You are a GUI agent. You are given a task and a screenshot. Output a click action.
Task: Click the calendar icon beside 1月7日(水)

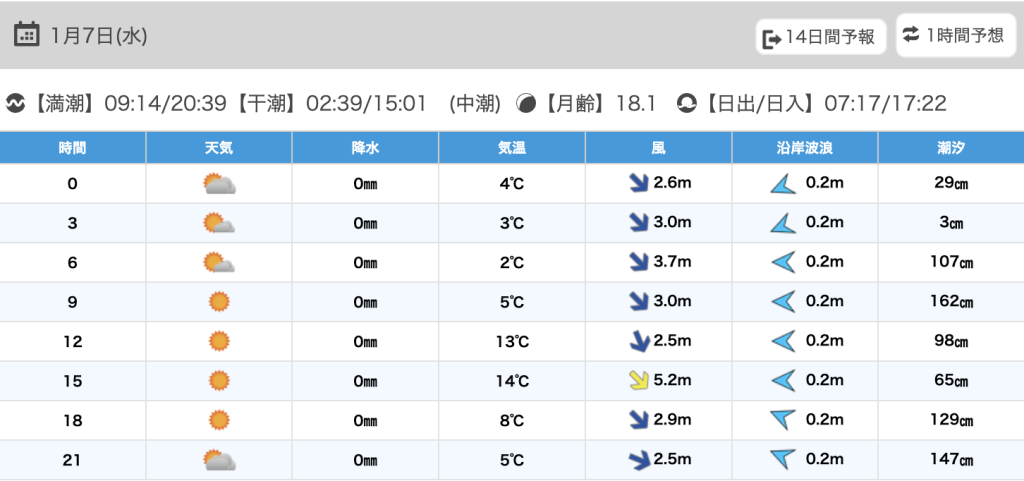point(27,35)
